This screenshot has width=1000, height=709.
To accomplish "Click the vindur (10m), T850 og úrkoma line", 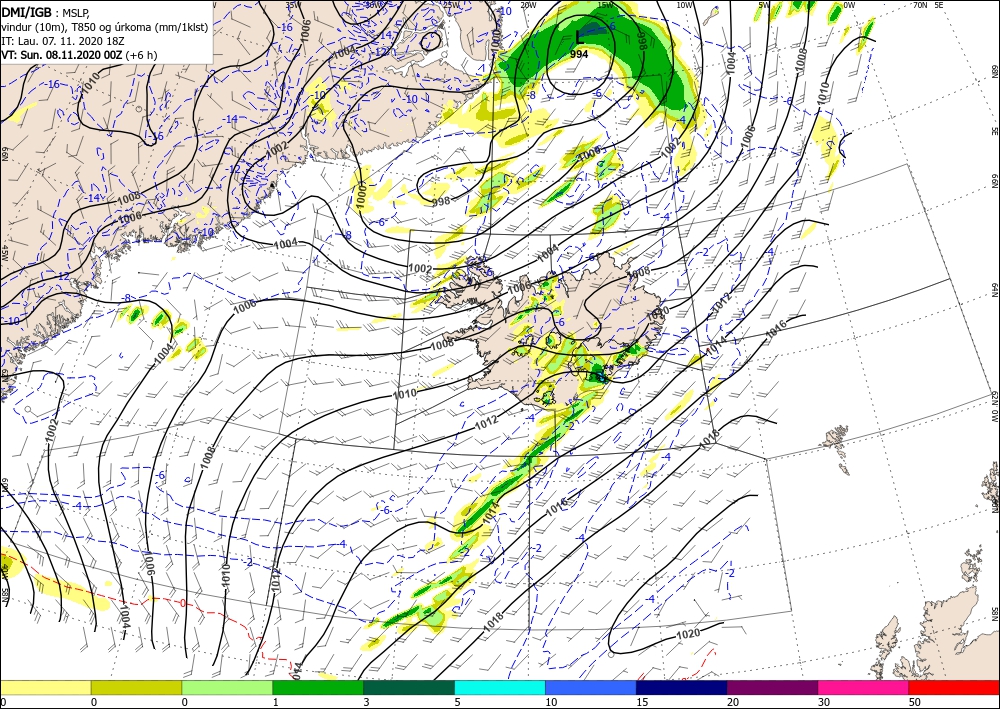I will coord(105,27).
